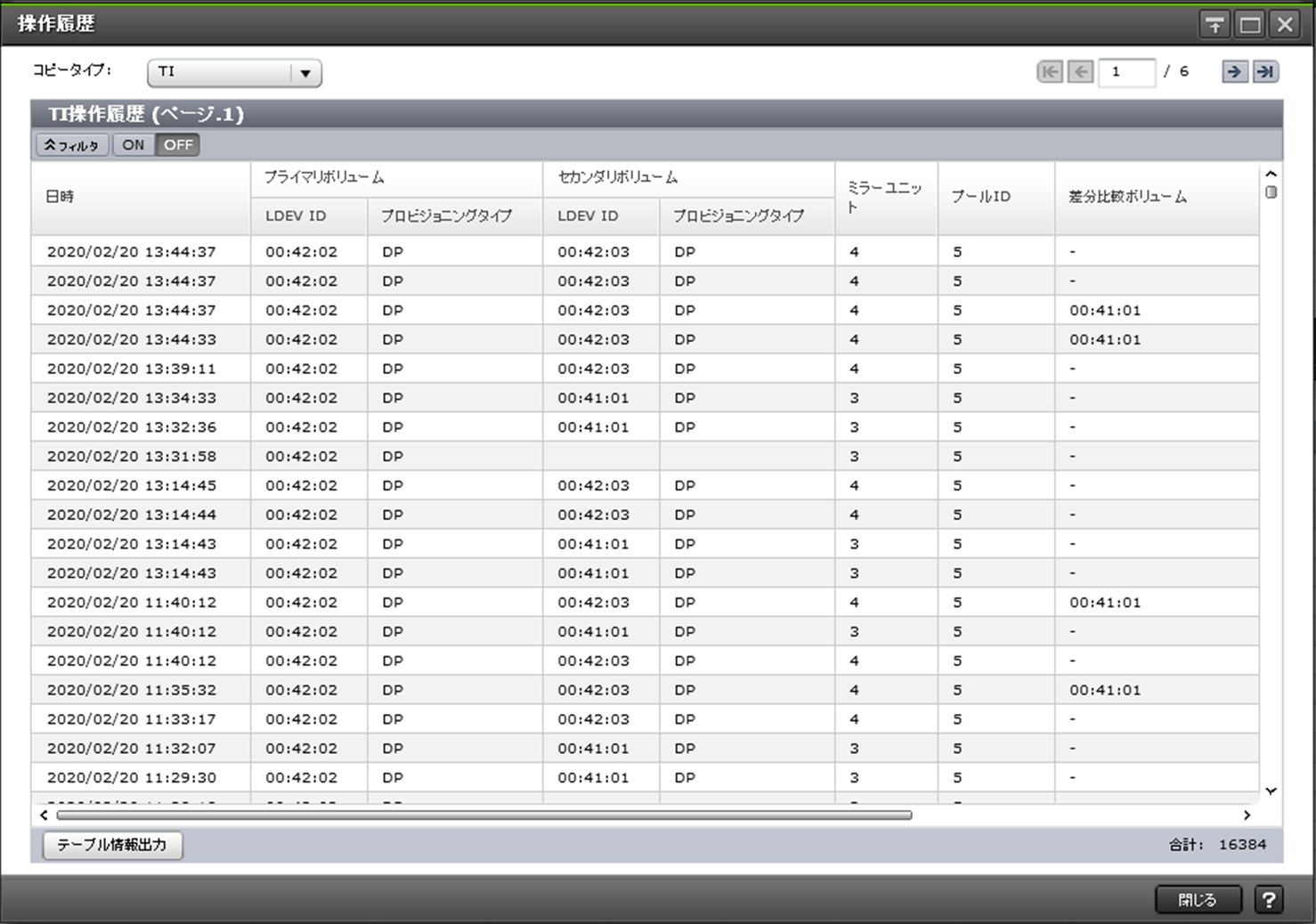Image resolution: width=1316 pixels, height=924 pixels.
Task: Close dialog with X icon
Action: tap(1285, 25)
